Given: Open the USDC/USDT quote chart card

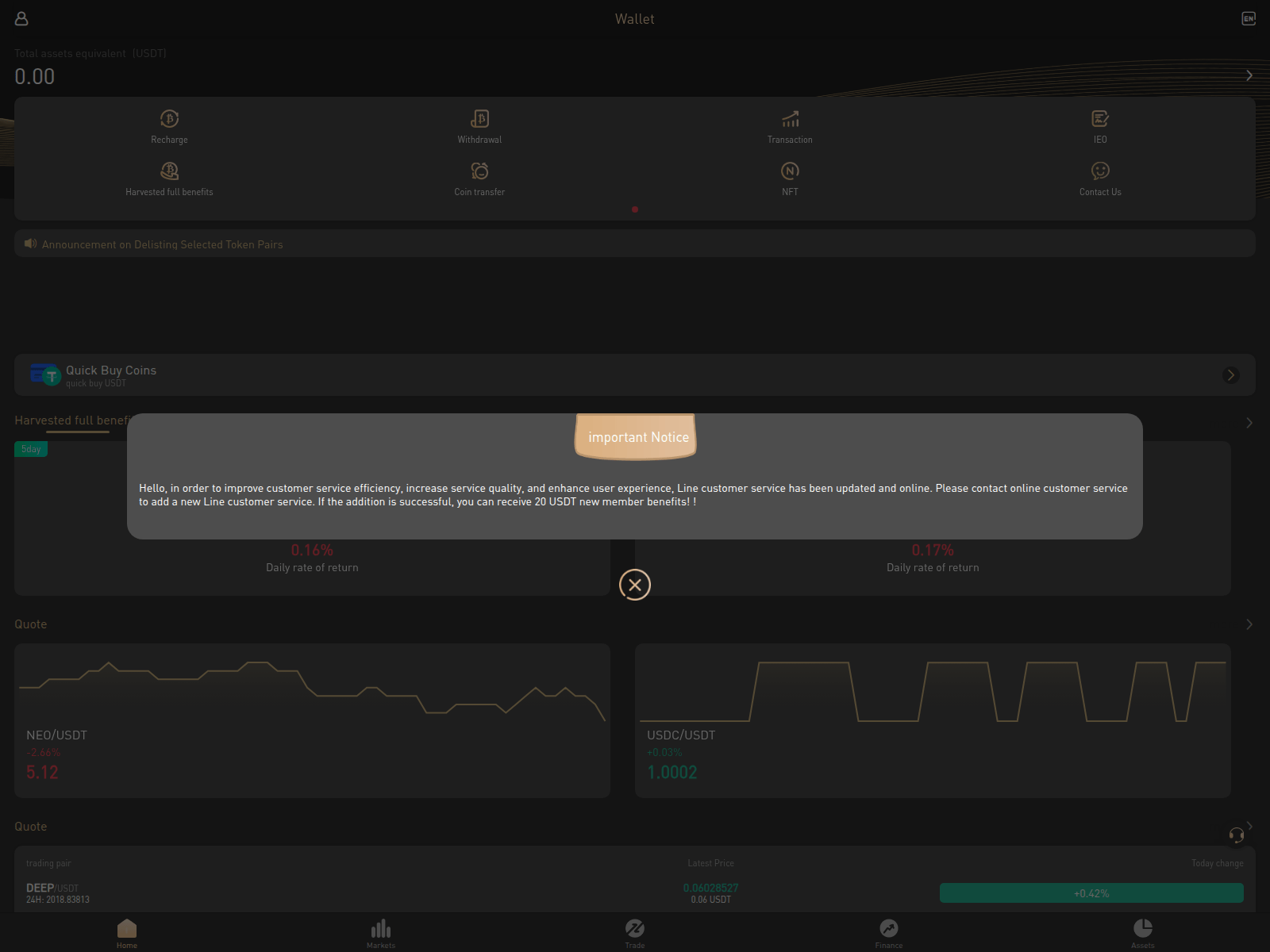Looking at the screenshot, I should [x=933, y=720].
